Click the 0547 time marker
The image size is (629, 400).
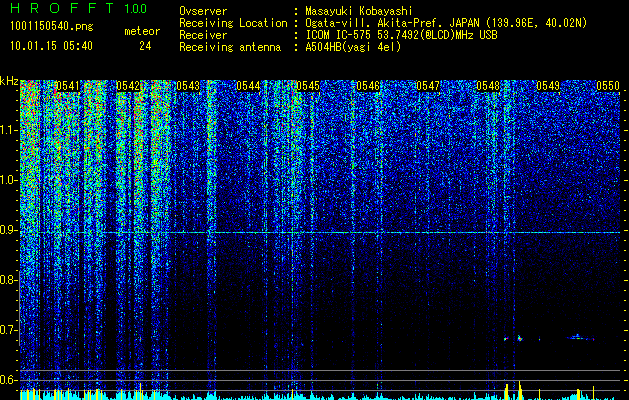[428, 86]
